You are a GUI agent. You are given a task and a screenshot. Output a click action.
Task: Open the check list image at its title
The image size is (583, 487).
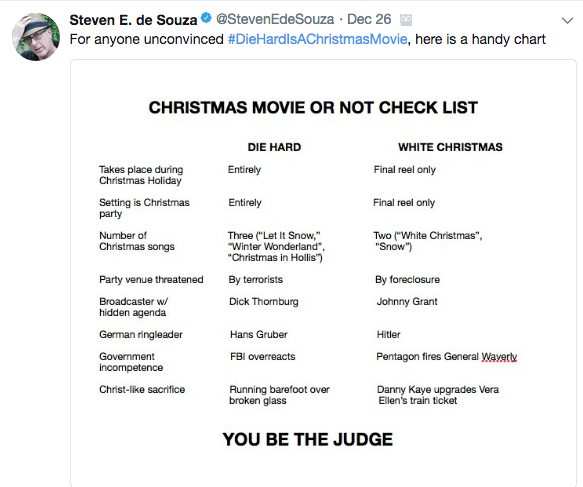click(313, 107)
